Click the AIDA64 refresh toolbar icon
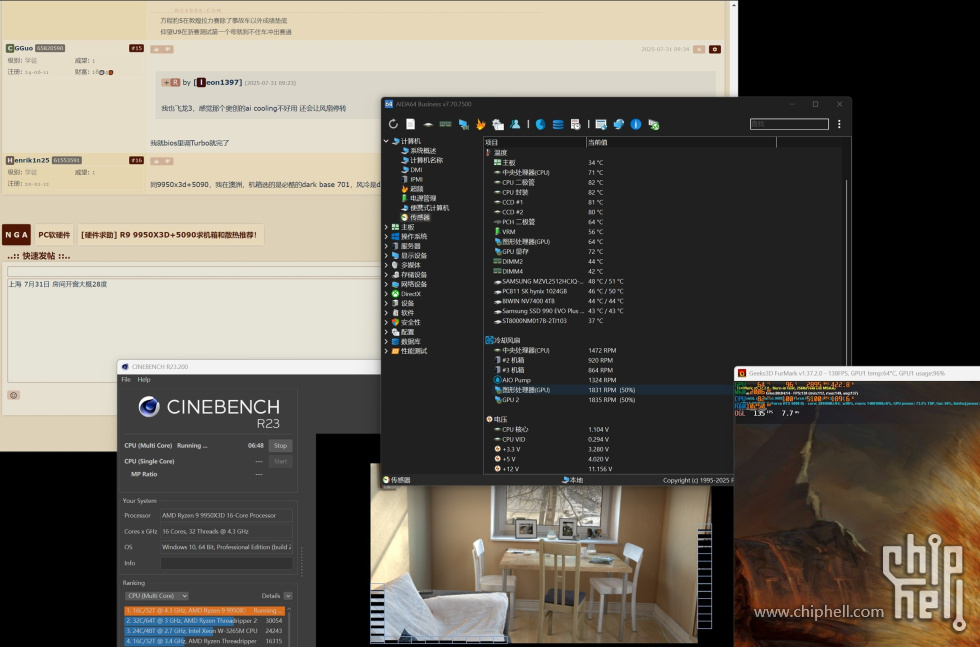980x647 pixels. click(x=393, y=124)
